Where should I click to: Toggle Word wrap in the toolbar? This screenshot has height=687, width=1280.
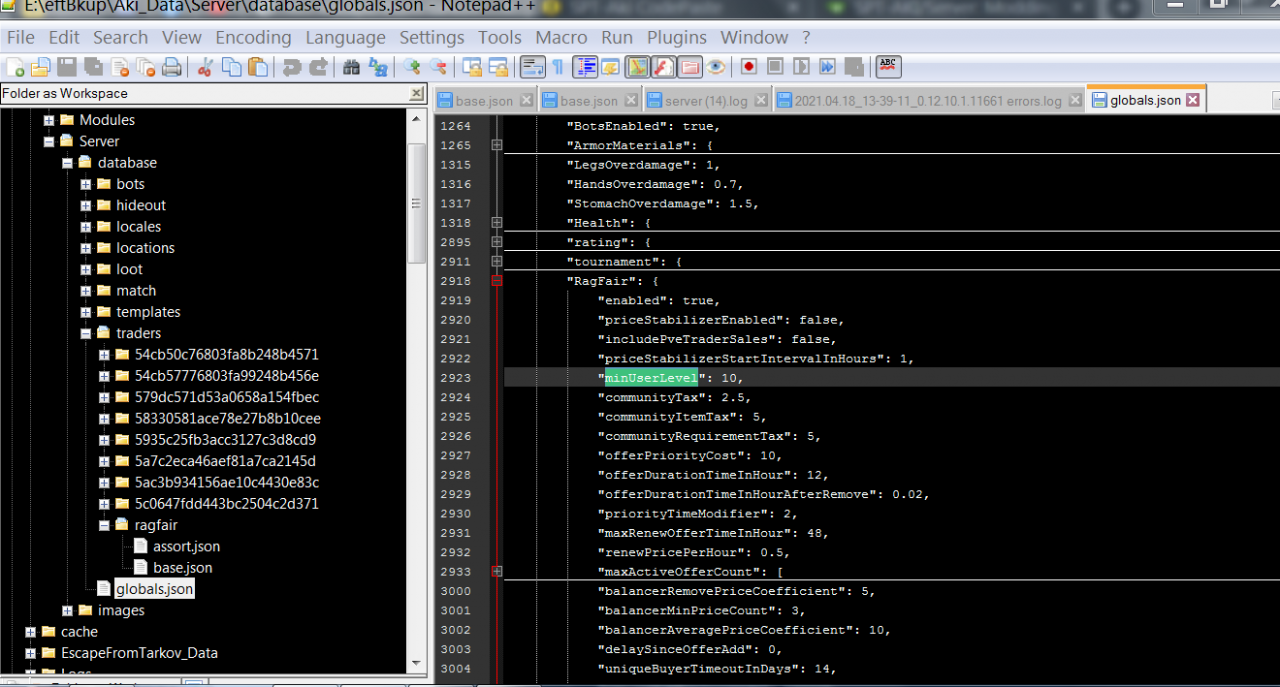tap(532, 68)
